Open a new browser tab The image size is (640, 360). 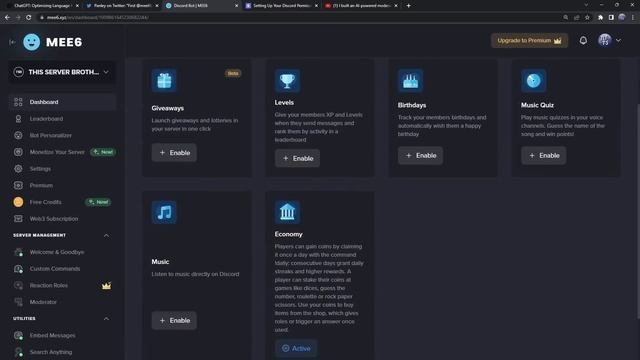(x=409, y=6)
